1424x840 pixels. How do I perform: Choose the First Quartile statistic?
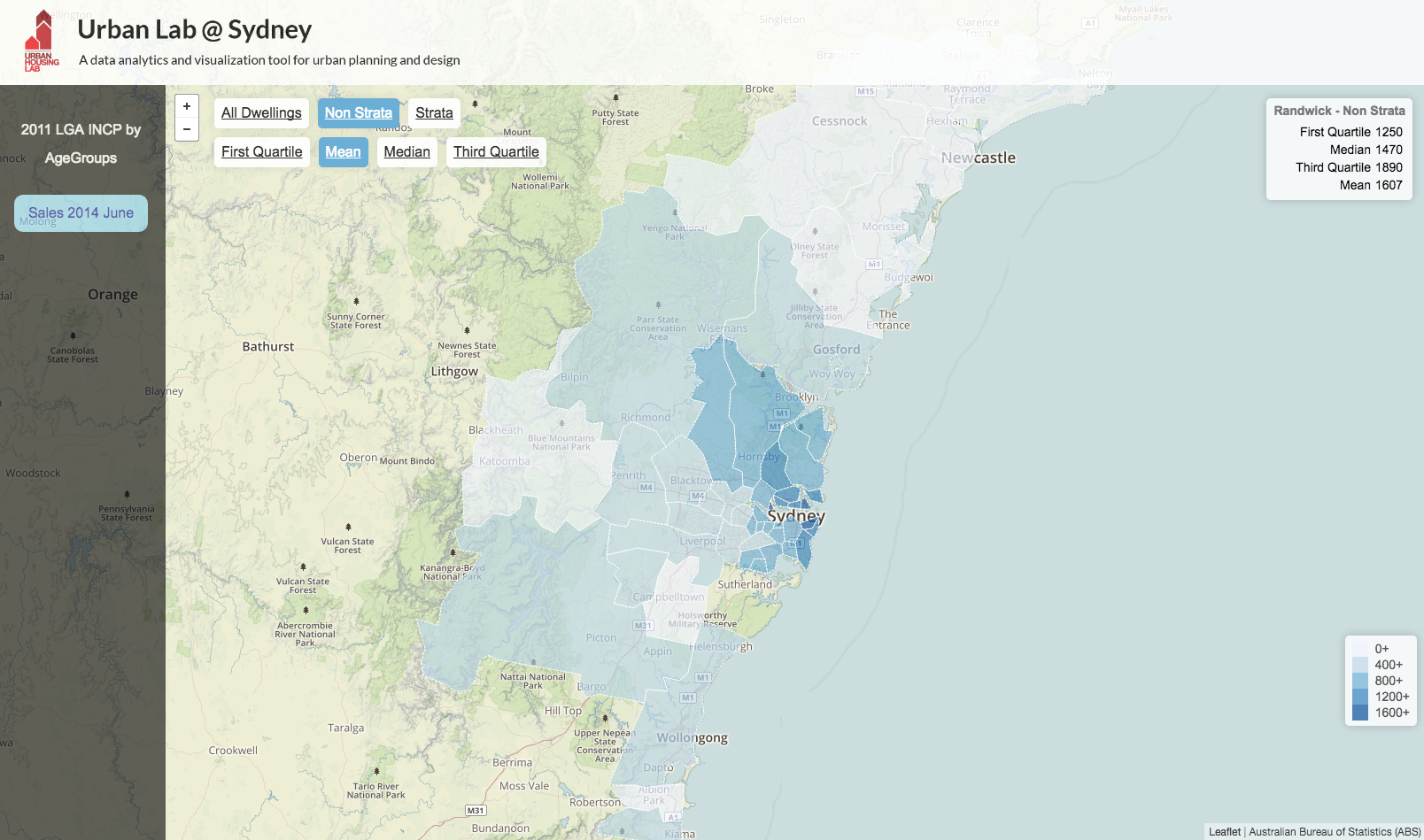pyautogui.click(x=262, y=152)
